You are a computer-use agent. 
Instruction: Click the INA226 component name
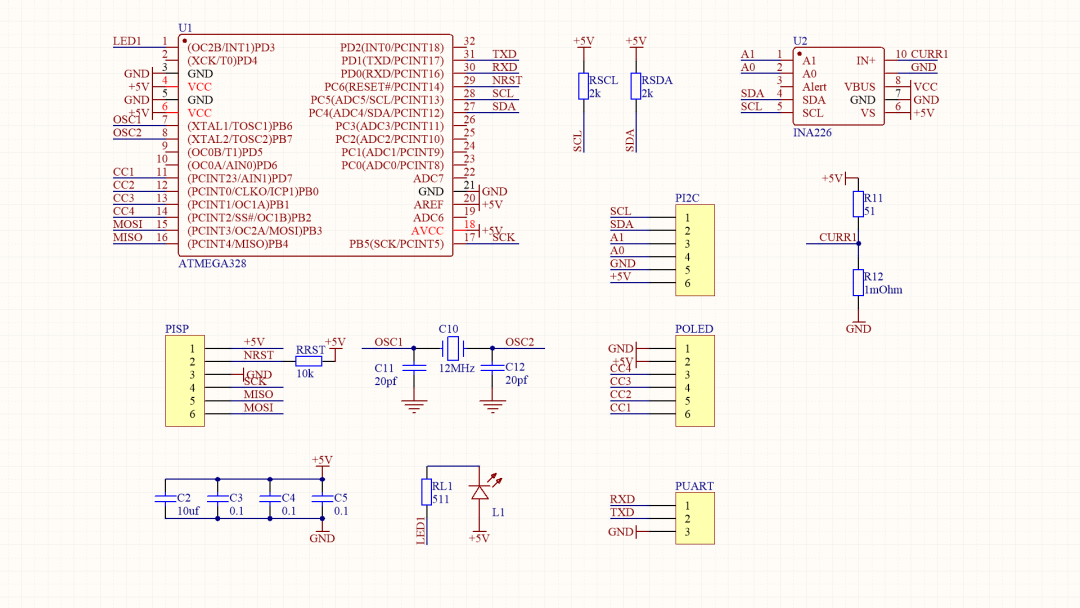tap(812, 132)
